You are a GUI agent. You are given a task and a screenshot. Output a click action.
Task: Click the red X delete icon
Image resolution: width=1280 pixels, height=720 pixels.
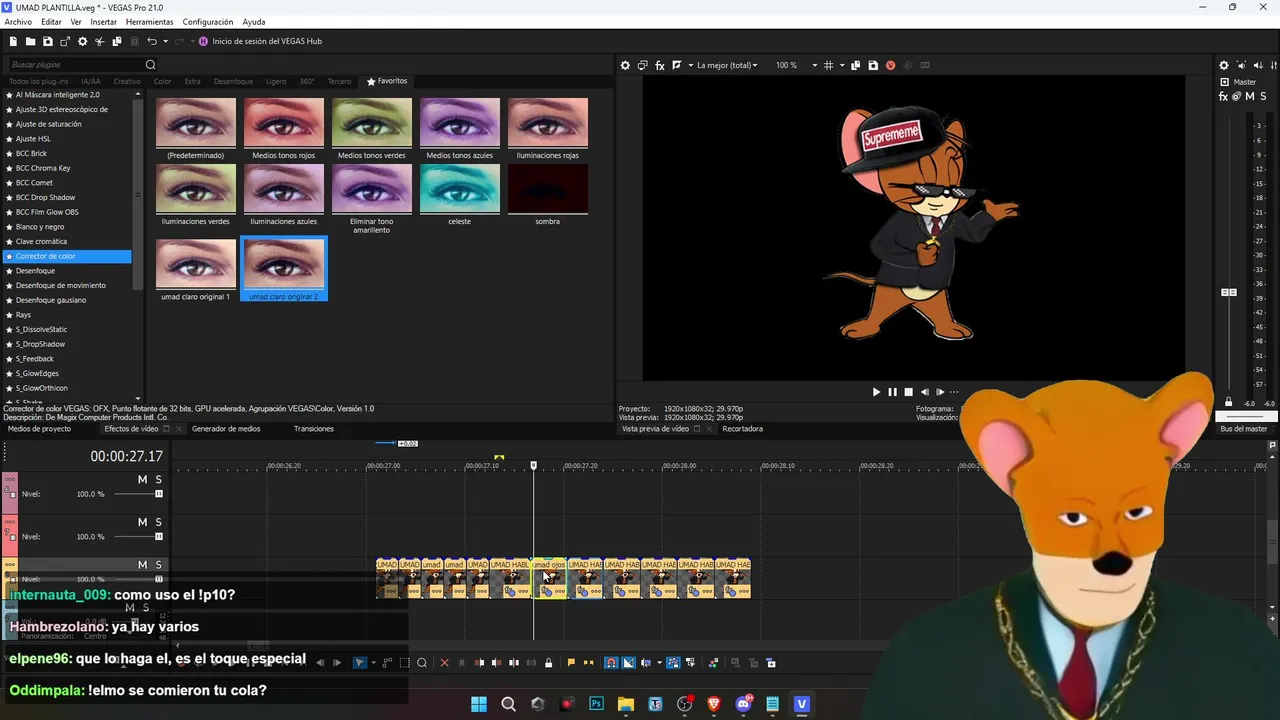tap(445, 663)
